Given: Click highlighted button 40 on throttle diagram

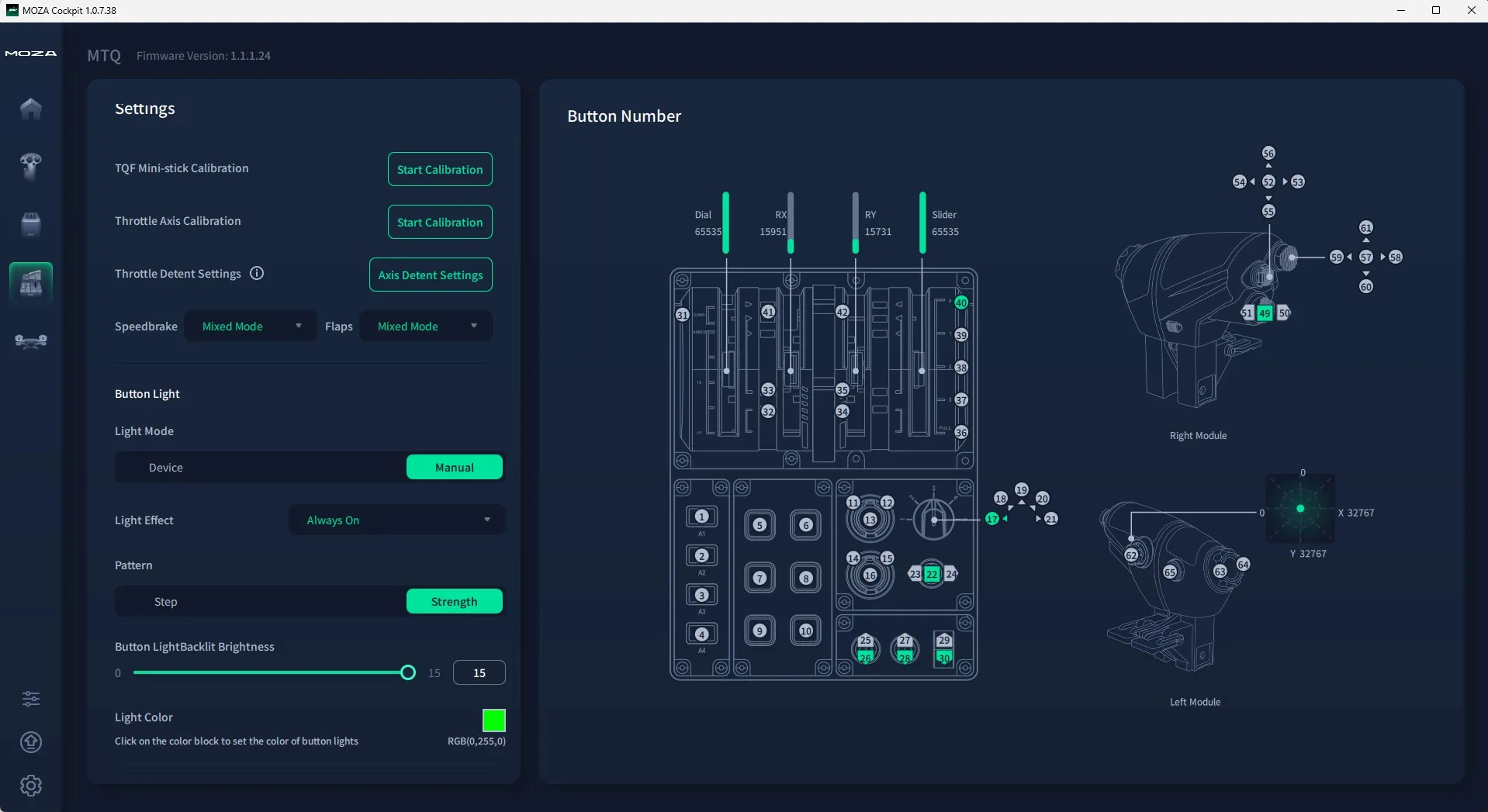Looking at the screenshot, I should pyautogui.click(x=961, y=302).
